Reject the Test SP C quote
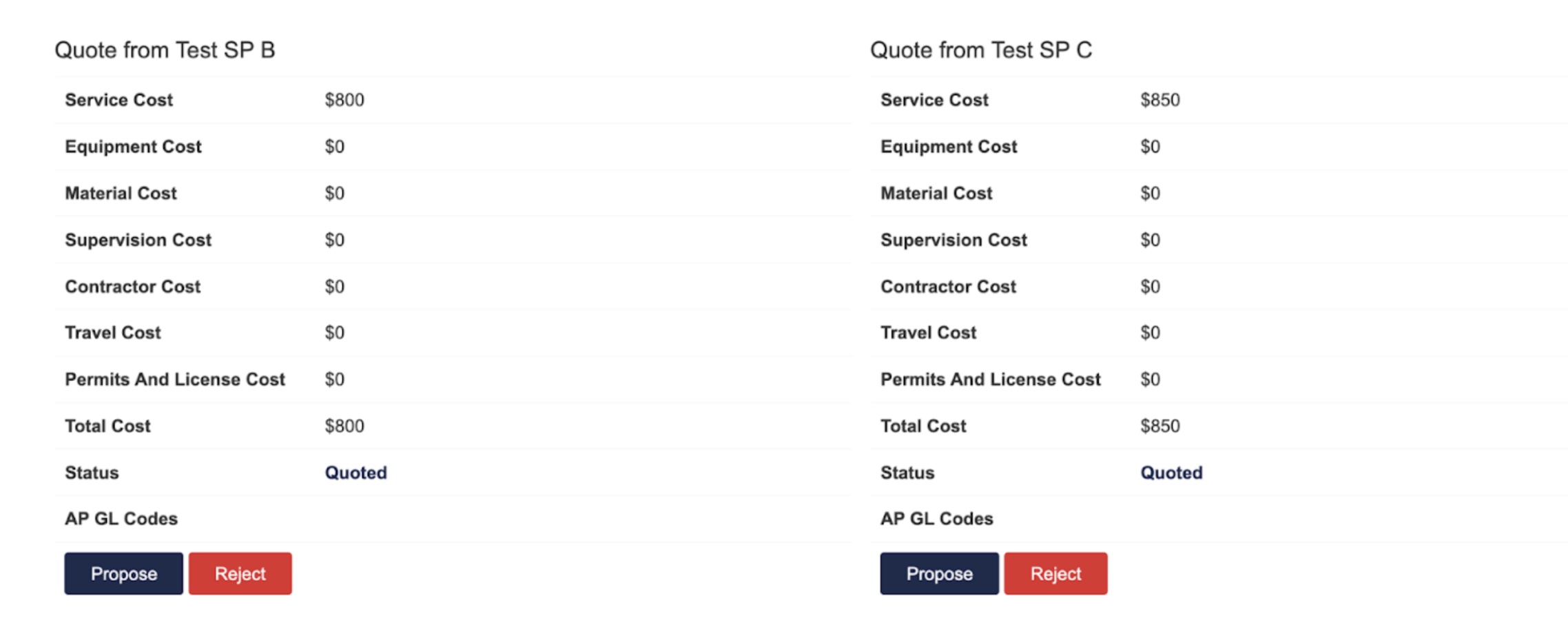The width and height of the screenshot is (1568, 627). [x=1055, y=573]
